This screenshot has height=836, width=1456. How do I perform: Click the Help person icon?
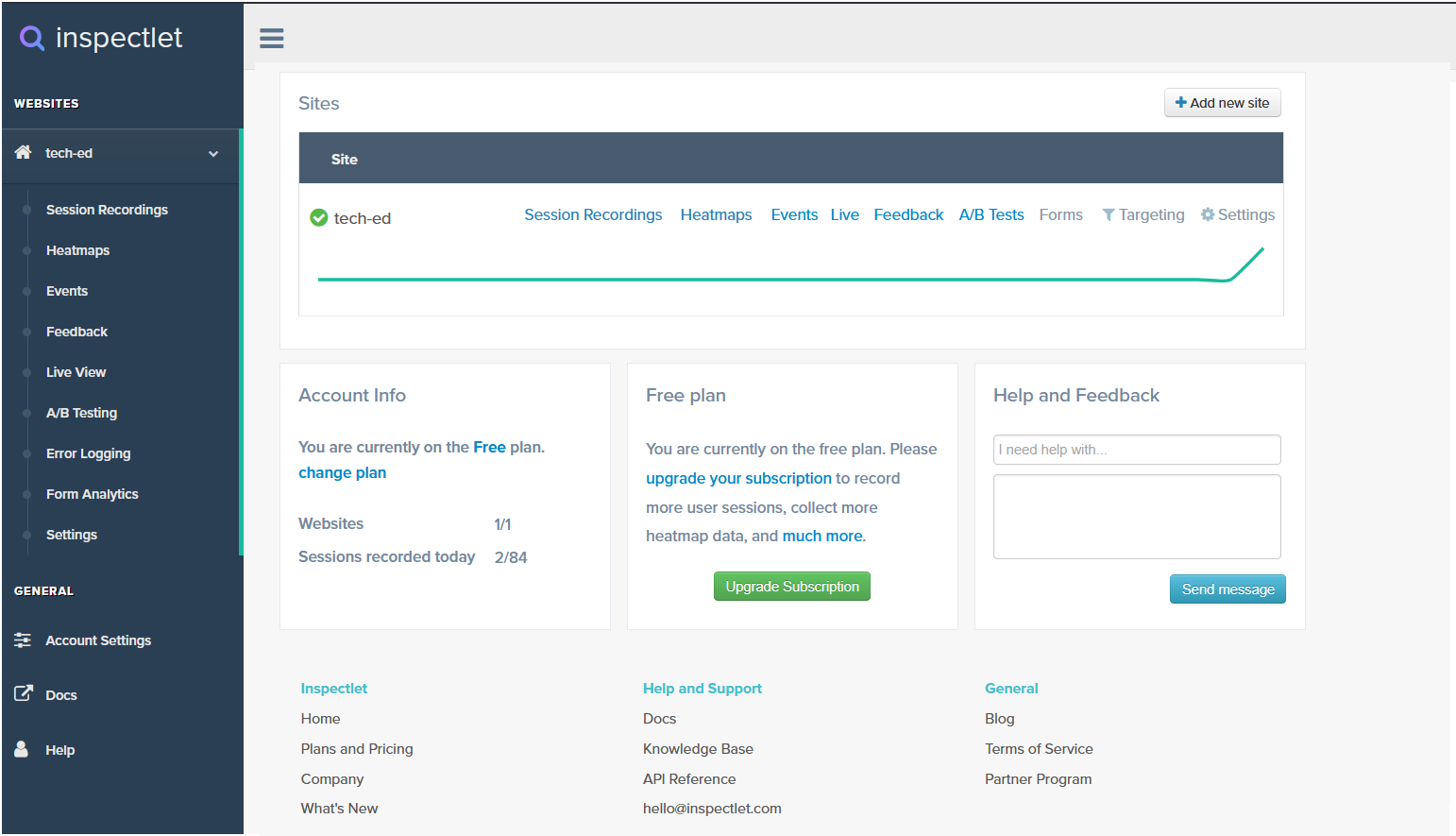(x=22, y=749)
